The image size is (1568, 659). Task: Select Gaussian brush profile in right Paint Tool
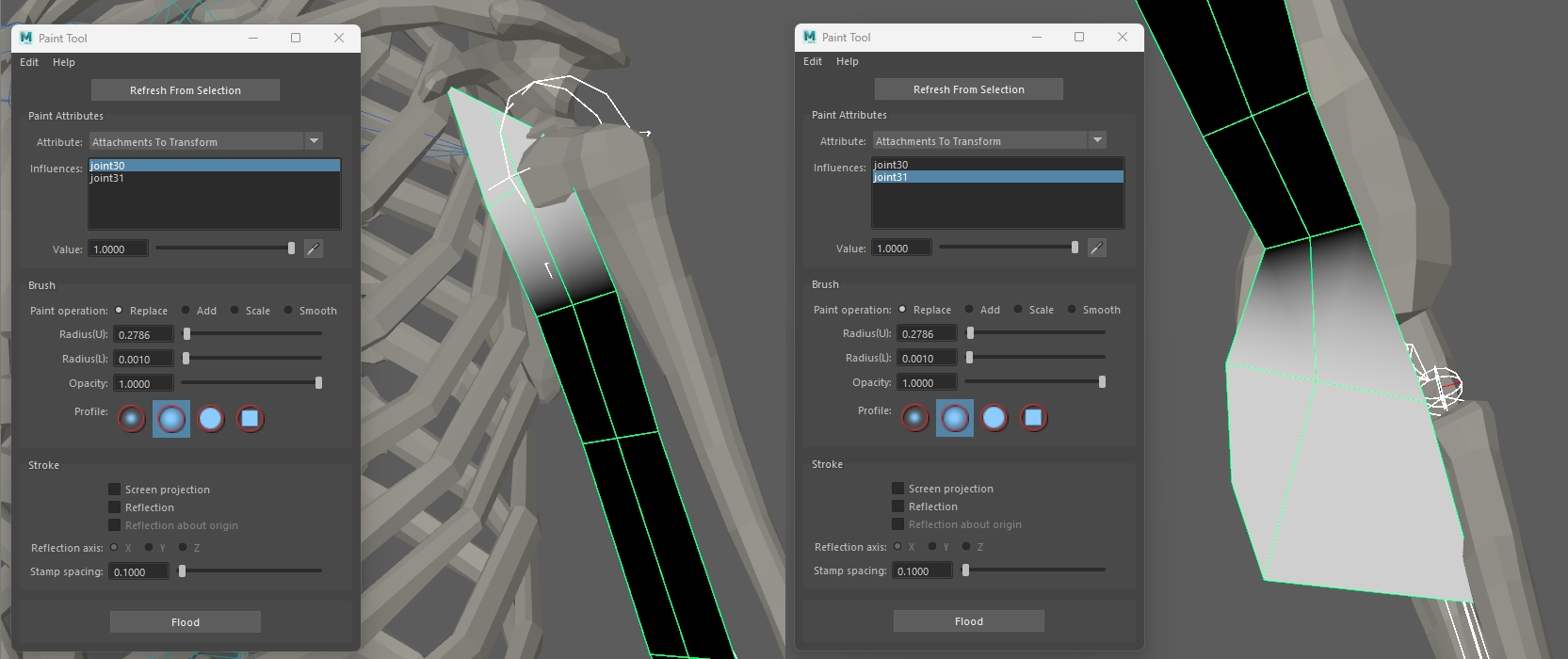(x=915, y=418)
